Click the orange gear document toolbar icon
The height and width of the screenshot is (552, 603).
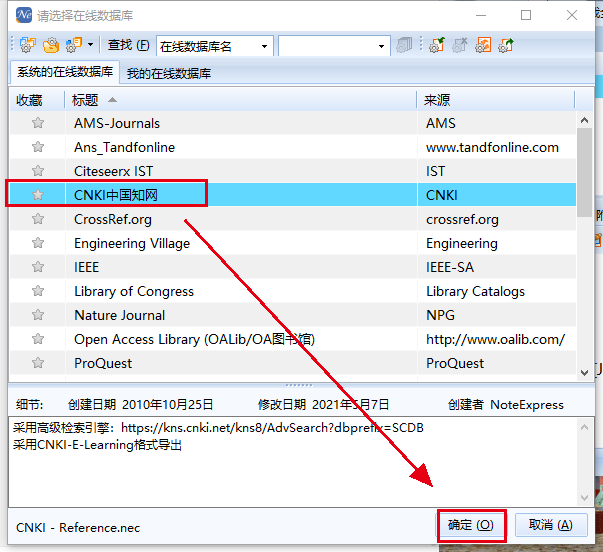point(483,45)
